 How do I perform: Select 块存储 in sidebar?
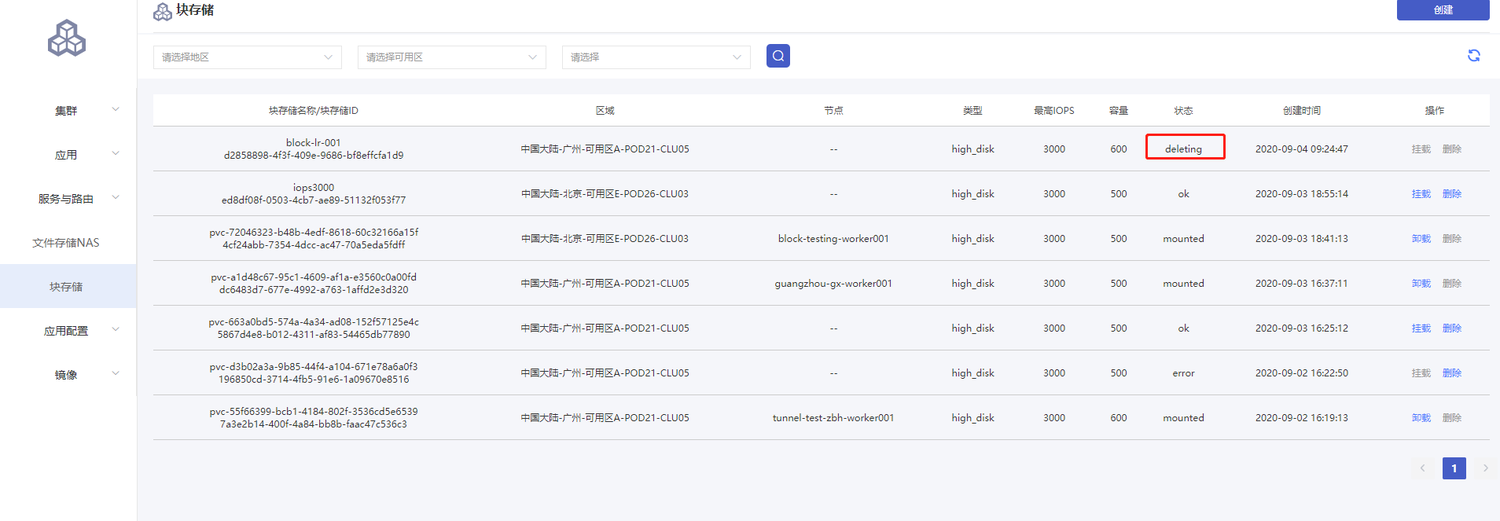(67, 287)
